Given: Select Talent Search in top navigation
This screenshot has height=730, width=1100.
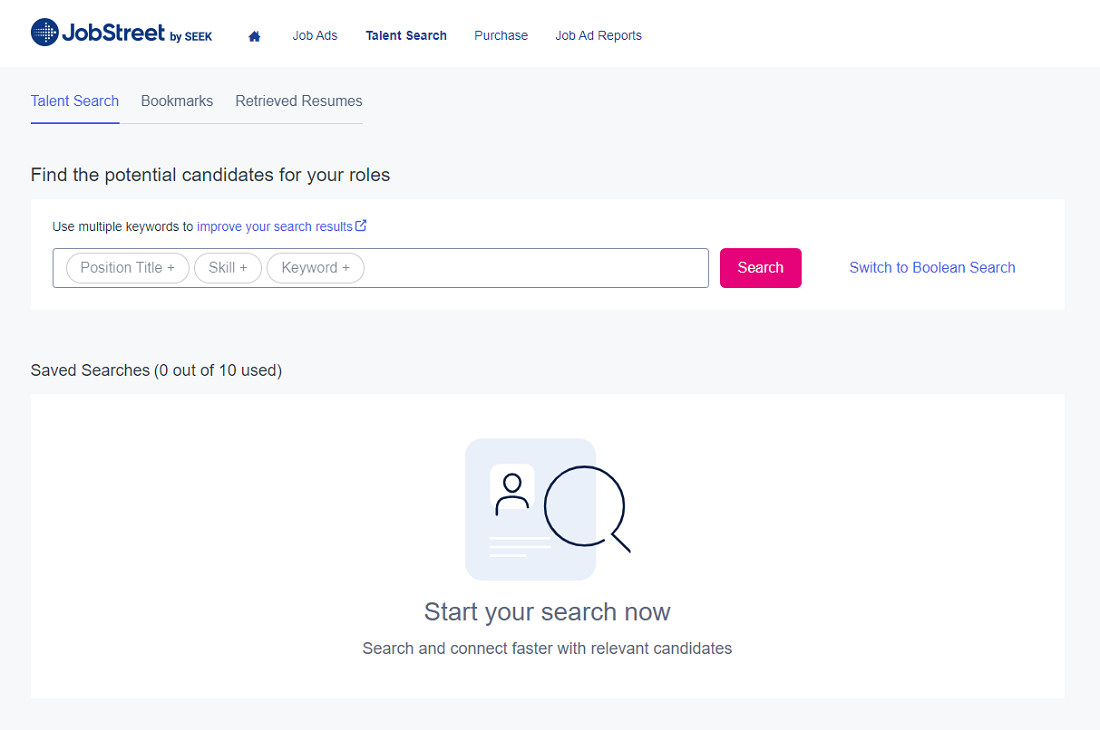Looking at the screenshot, I should tap(406, 36).
